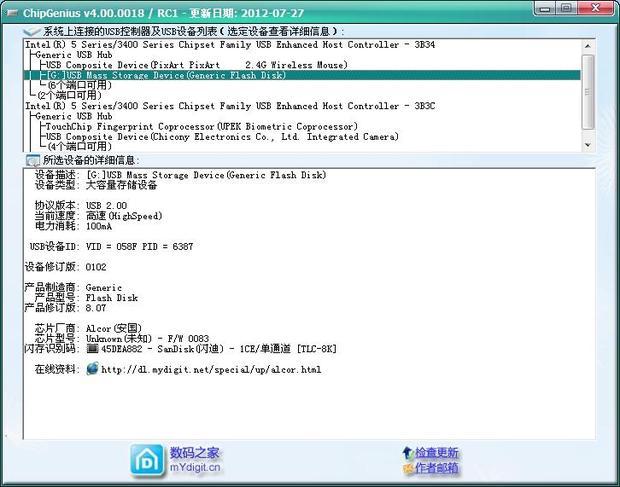Click the 100mA power consumption value
The width and height of the screenshot is (620, 487).
pos(99,226)
